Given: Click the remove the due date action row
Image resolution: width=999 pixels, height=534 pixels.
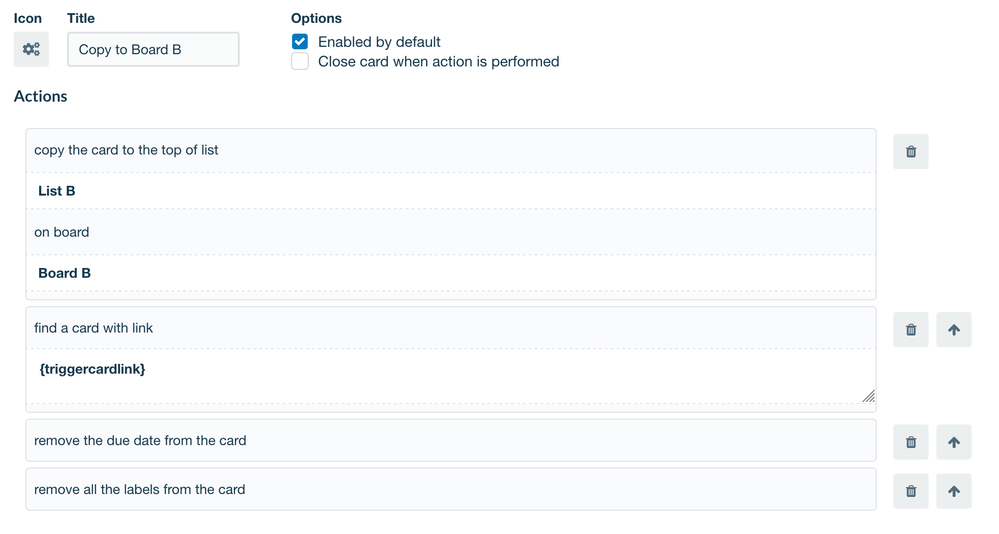Looking at the screenshot, I should pos(450,440).
